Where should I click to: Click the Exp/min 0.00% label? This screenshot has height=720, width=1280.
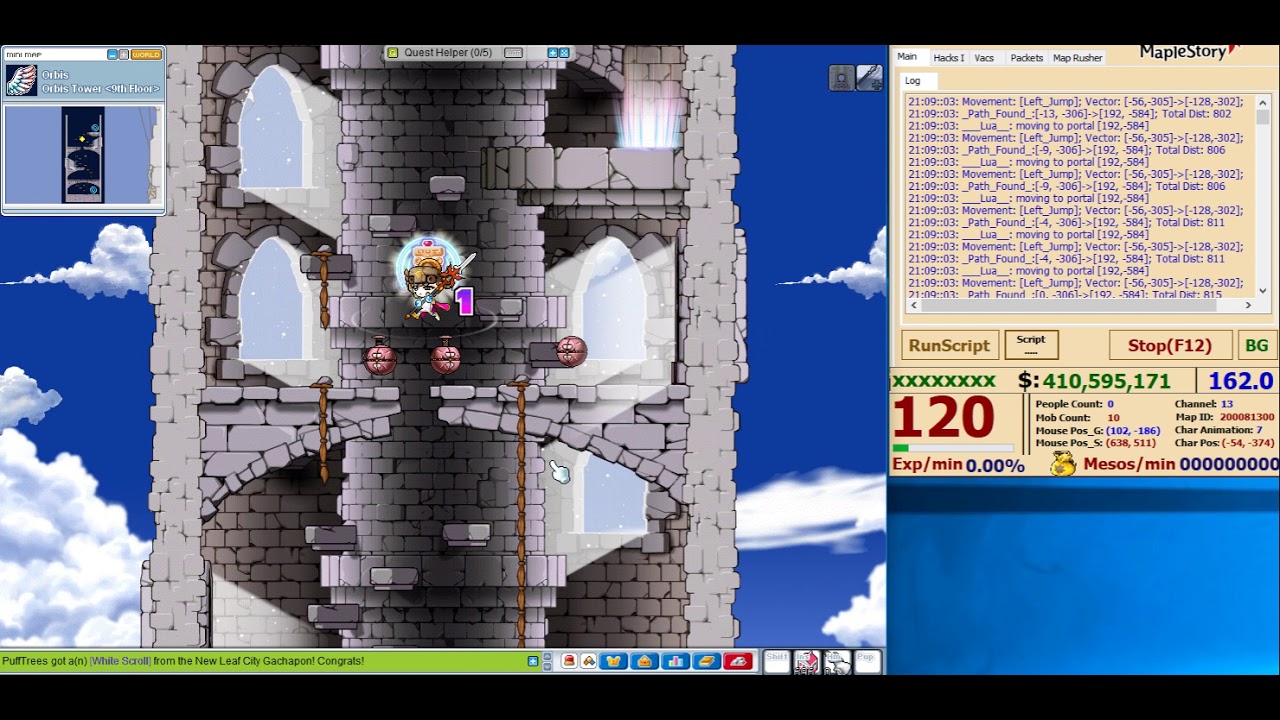pyautogui.click(x=958, y=465)
